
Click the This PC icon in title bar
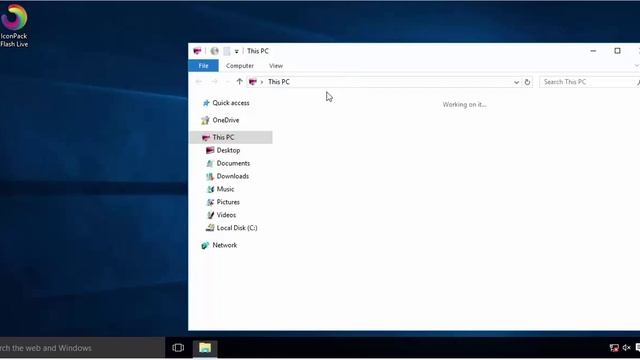(x=197, y=51)
